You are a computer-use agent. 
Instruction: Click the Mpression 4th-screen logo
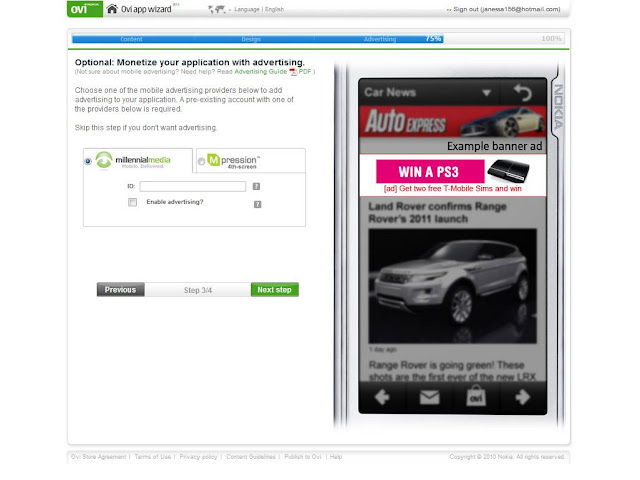click(x=234, y=161)
